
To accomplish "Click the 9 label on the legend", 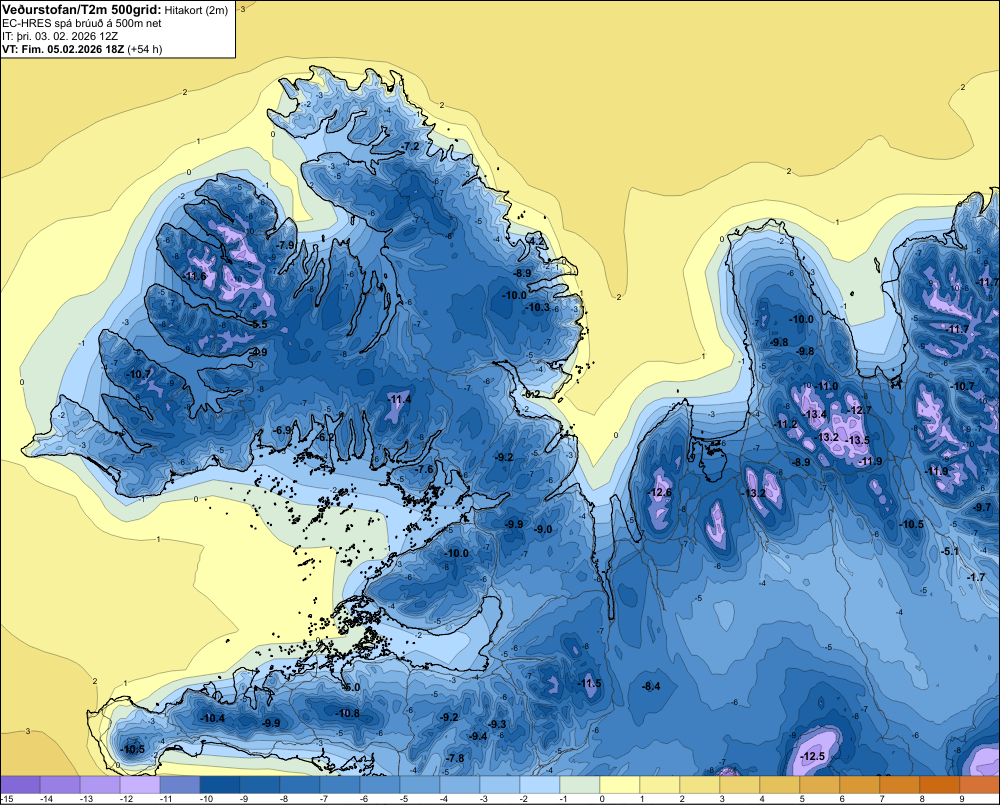I will [x=962, y=799].
